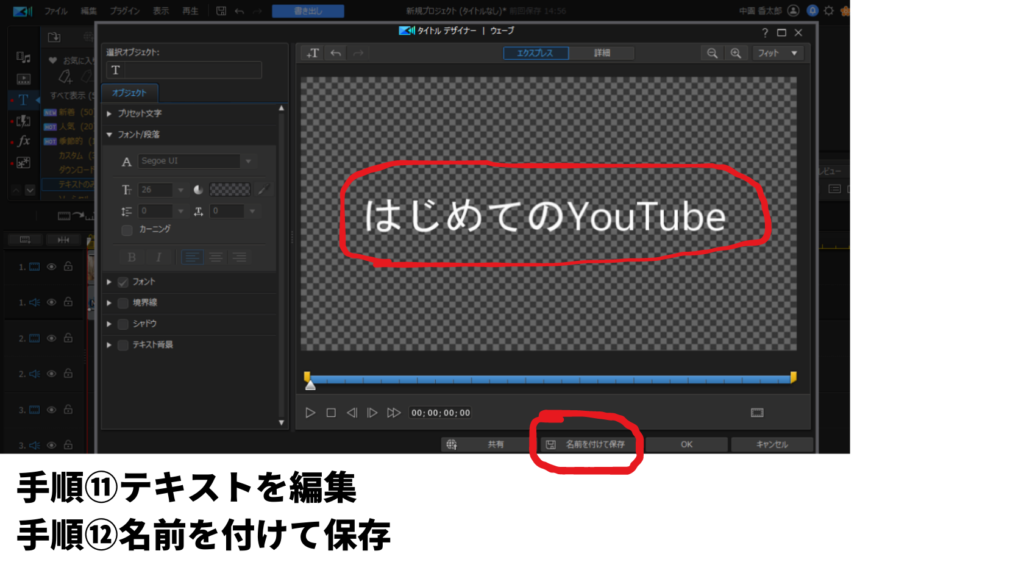Fast forward the title preview
Screen dimensions: 1024x576
(393, 413)
